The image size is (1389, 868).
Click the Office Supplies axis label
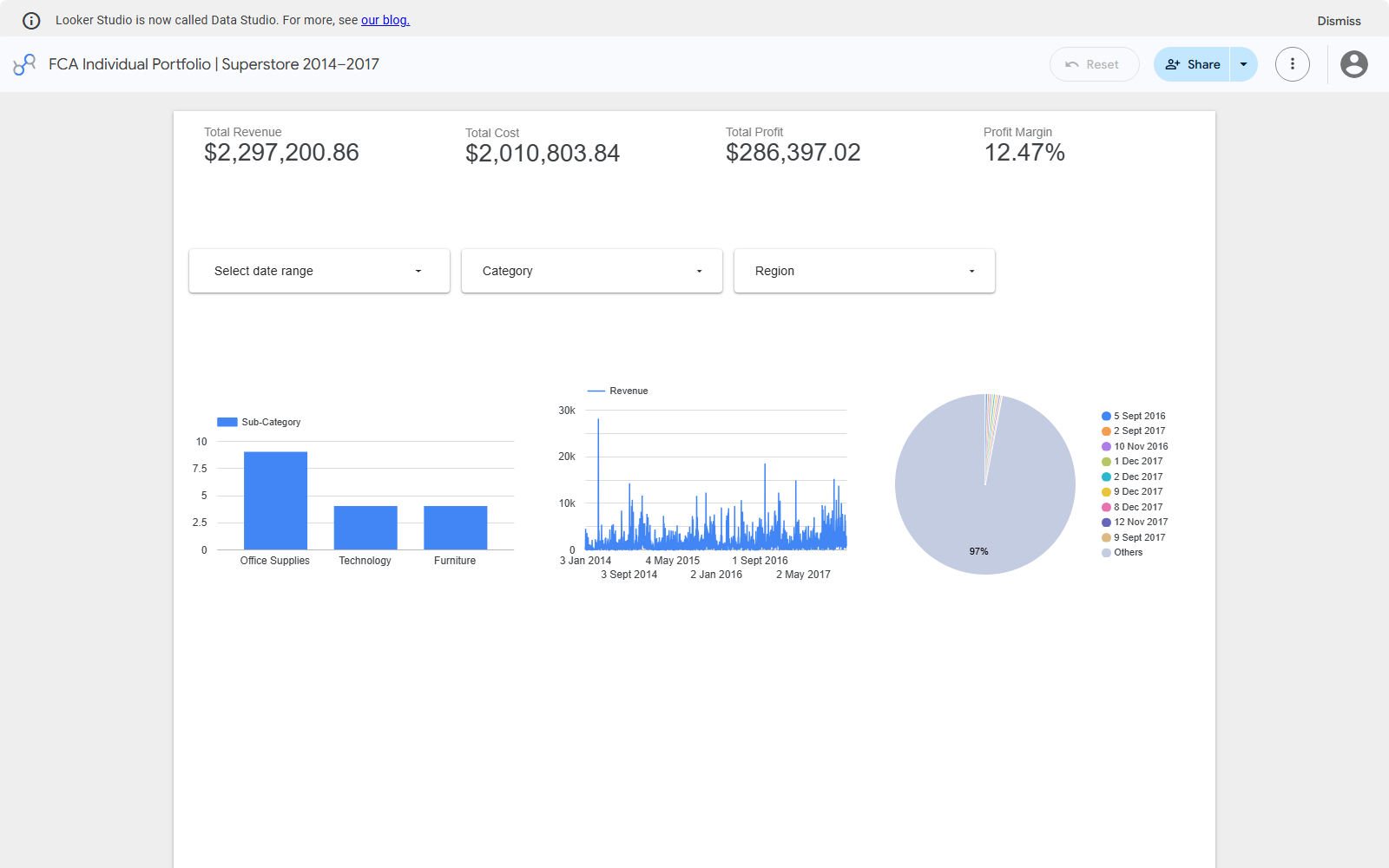click(x=275, y=561)
